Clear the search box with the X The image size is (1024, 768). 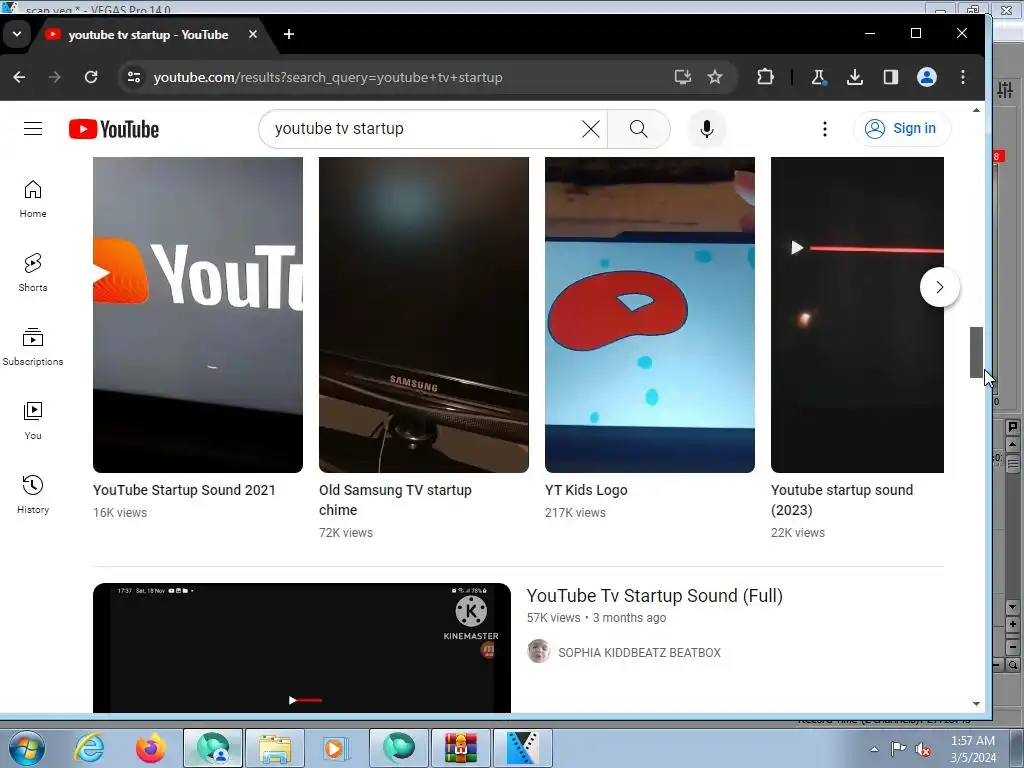tap(590, 129)
